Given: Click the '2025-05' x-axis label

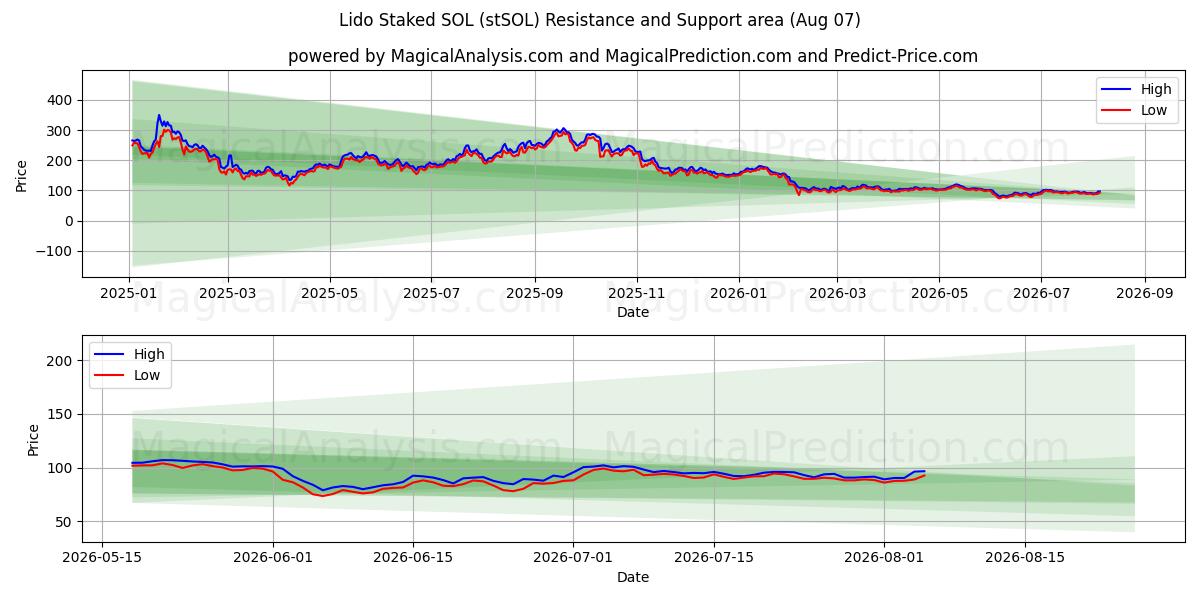Looking at the screenshot, I should tap(329, 293).
